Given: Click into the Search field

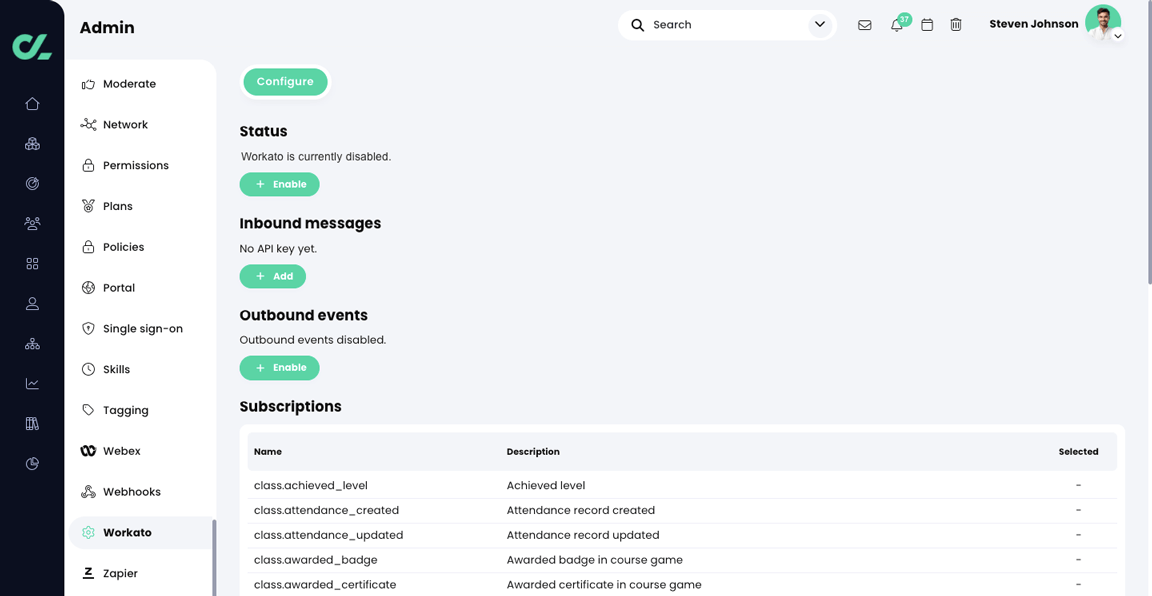Looking at the screenshot, I should point(727,25).
